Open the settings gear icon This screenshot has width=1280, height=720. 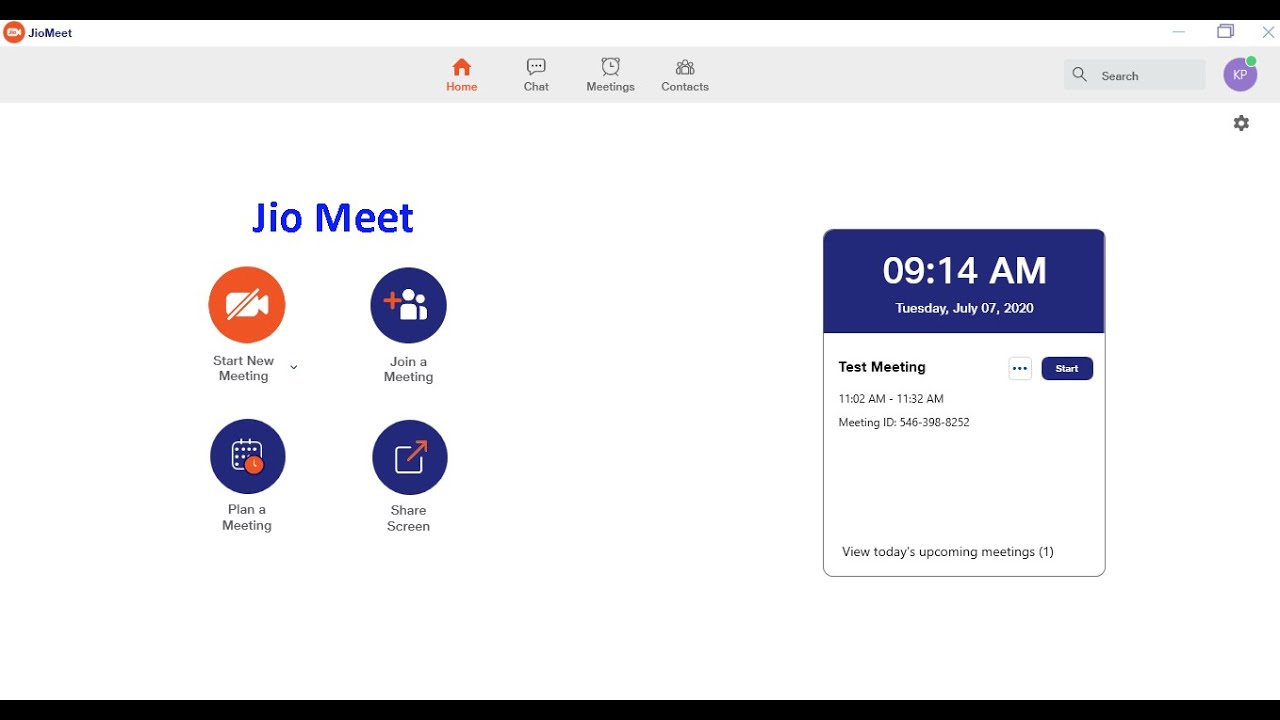(x=1241, y=123)
